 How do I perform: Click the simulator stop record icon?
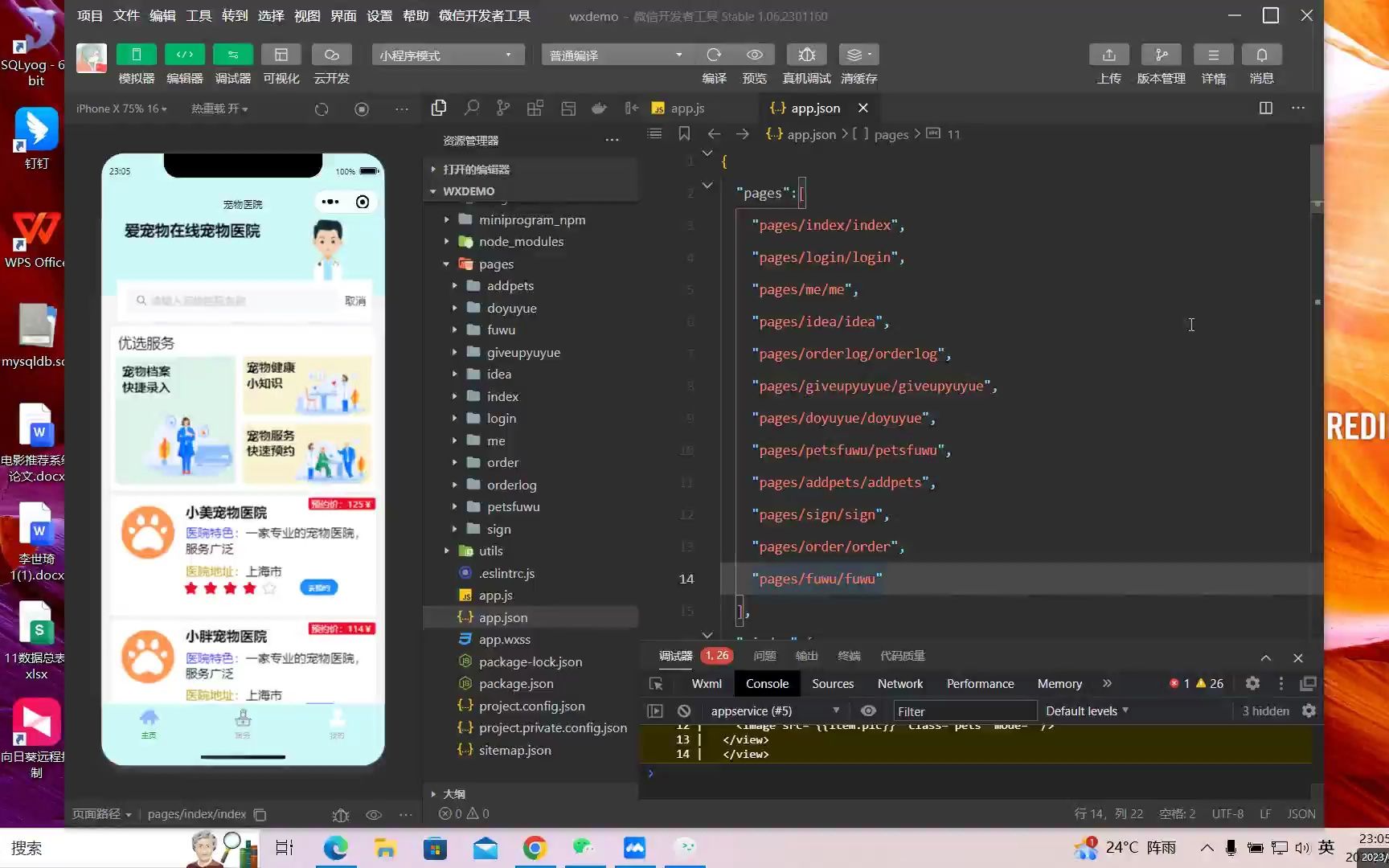pos(362,108)
